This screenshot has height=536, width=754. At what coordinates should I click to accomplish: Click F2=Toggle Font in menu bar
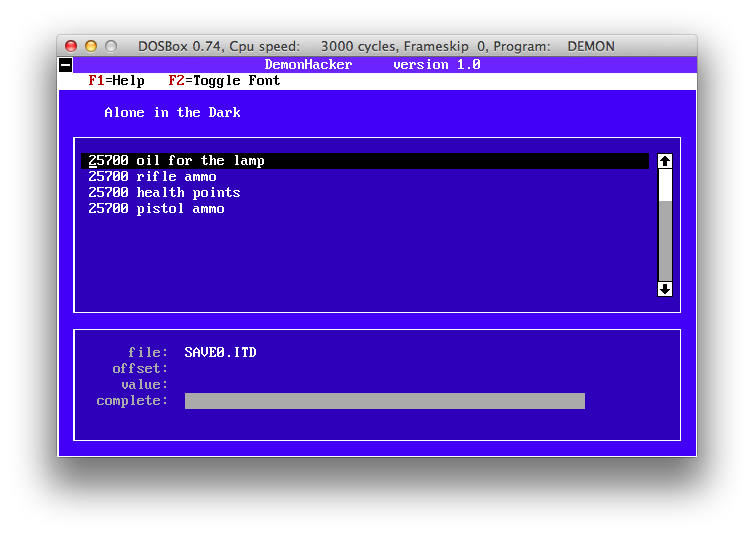(x=224, y=81)
